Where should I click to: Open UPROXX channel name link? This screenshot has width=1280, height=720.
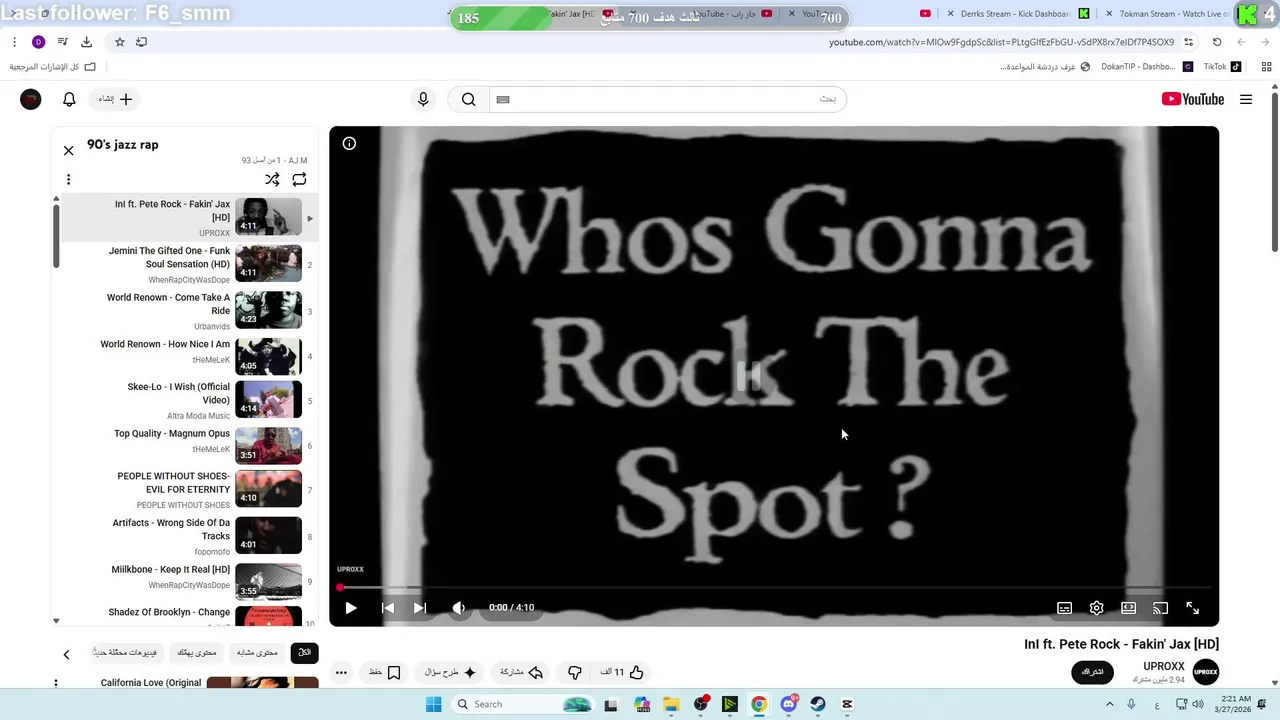pos(1164,666)
